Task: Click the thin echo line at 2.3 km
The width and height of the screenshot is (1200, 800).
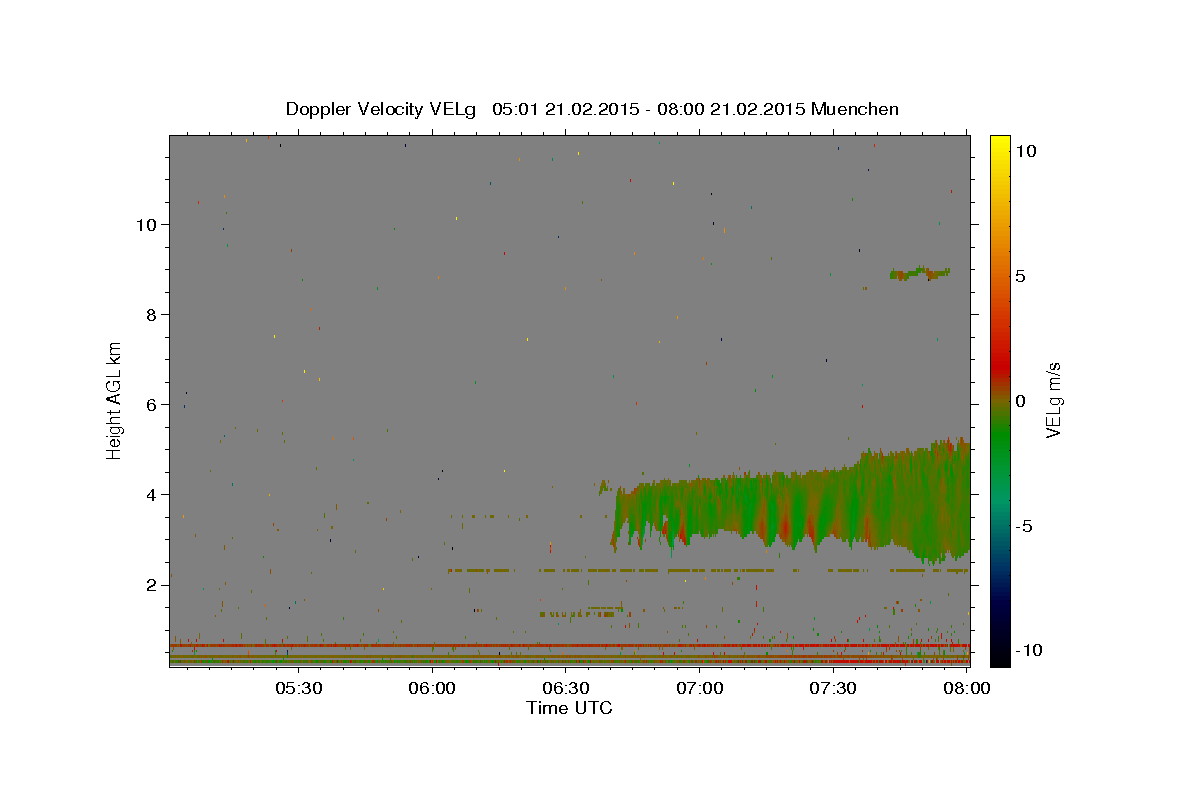Action: [x=708, y=570]
